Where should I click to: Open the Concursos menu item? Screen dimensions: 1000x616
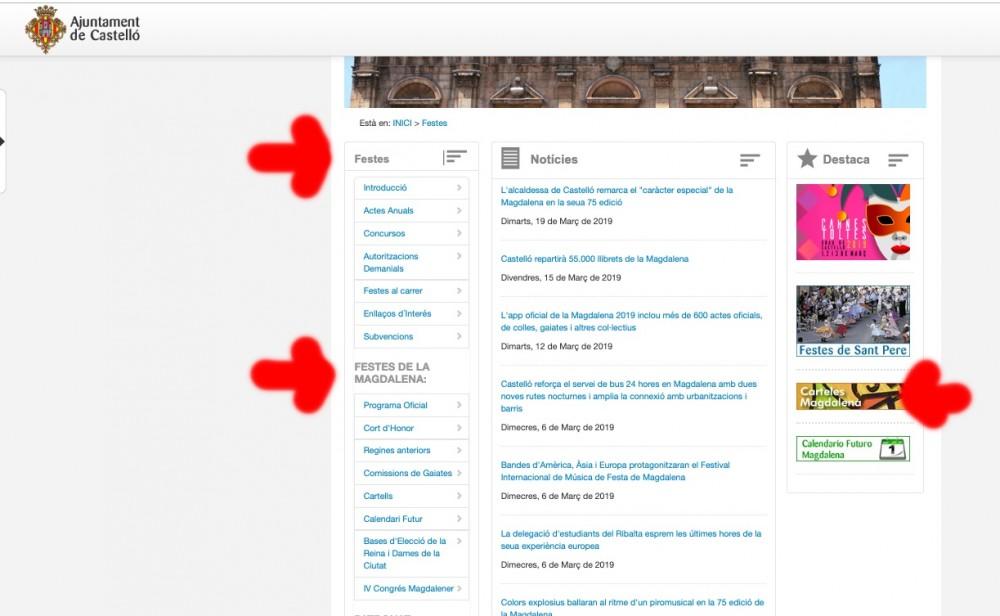[x=385, y=234]
